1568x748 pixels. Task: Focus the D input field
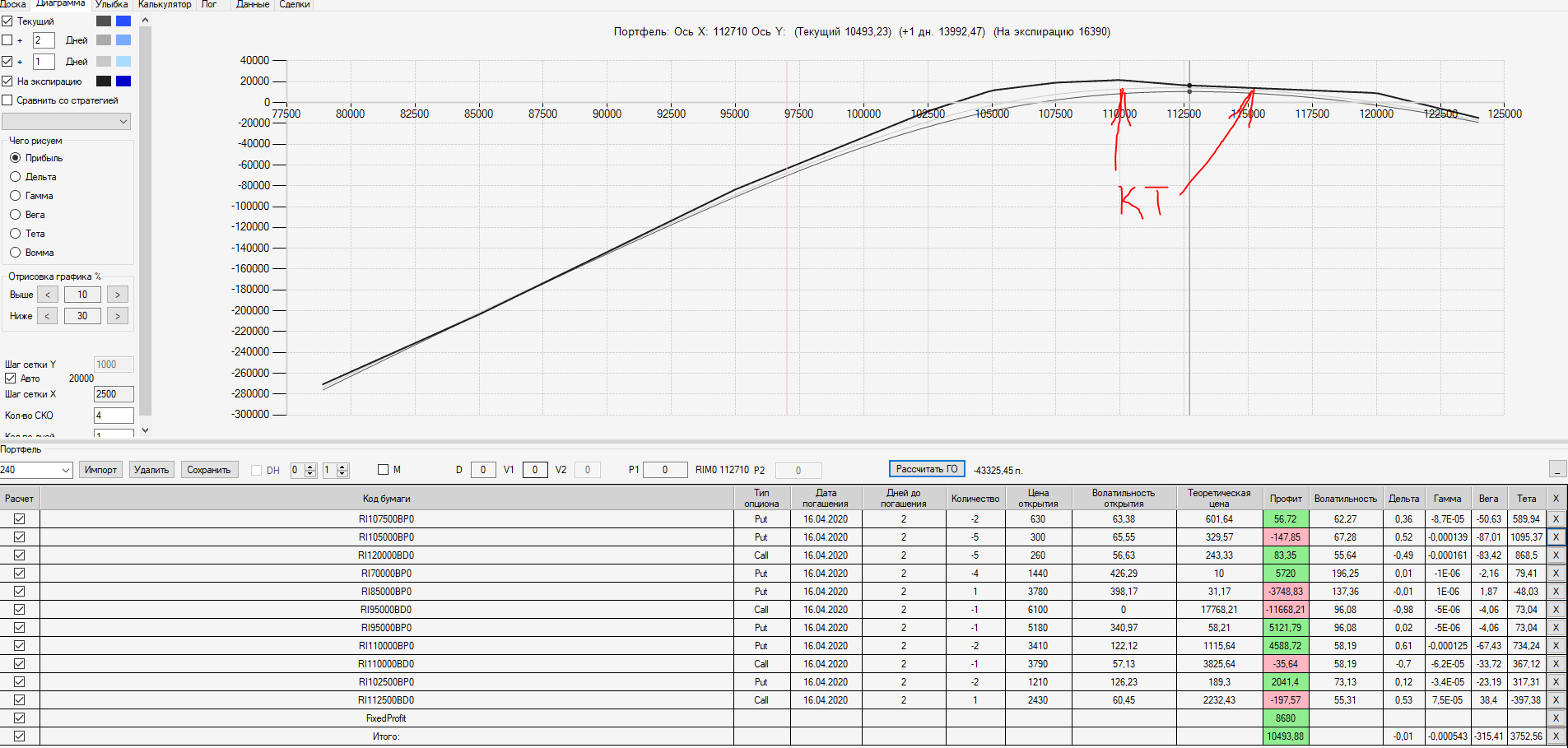pos(483,470)
